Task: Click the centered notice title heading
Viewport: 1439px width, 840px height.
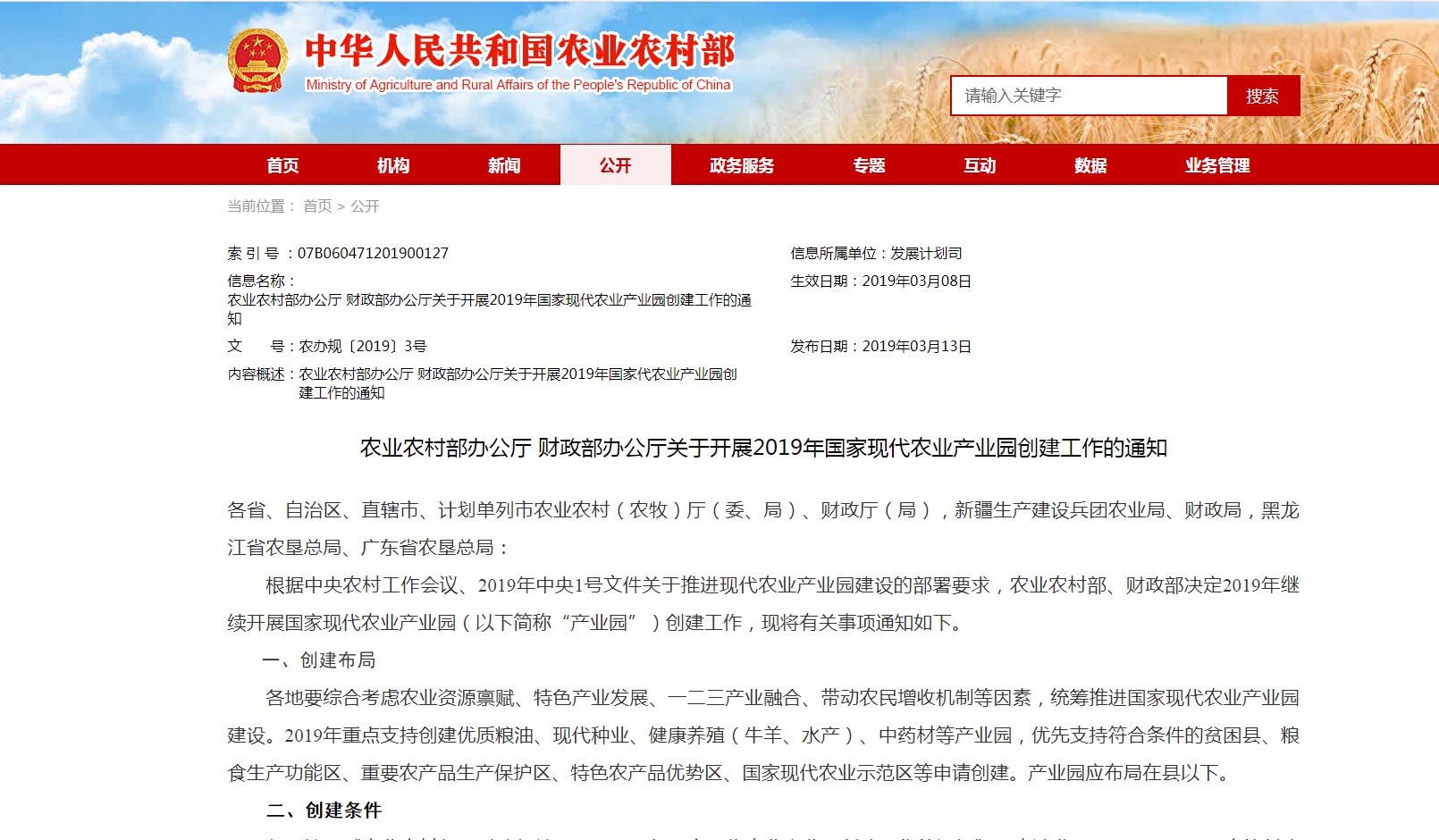Action: click(x=763, y=448)
